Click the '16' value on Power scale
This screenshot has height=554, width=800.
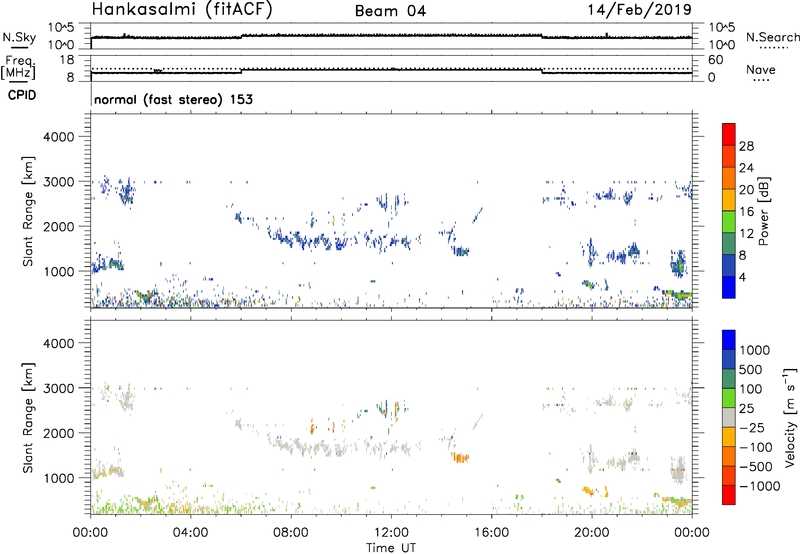[746, 212]
